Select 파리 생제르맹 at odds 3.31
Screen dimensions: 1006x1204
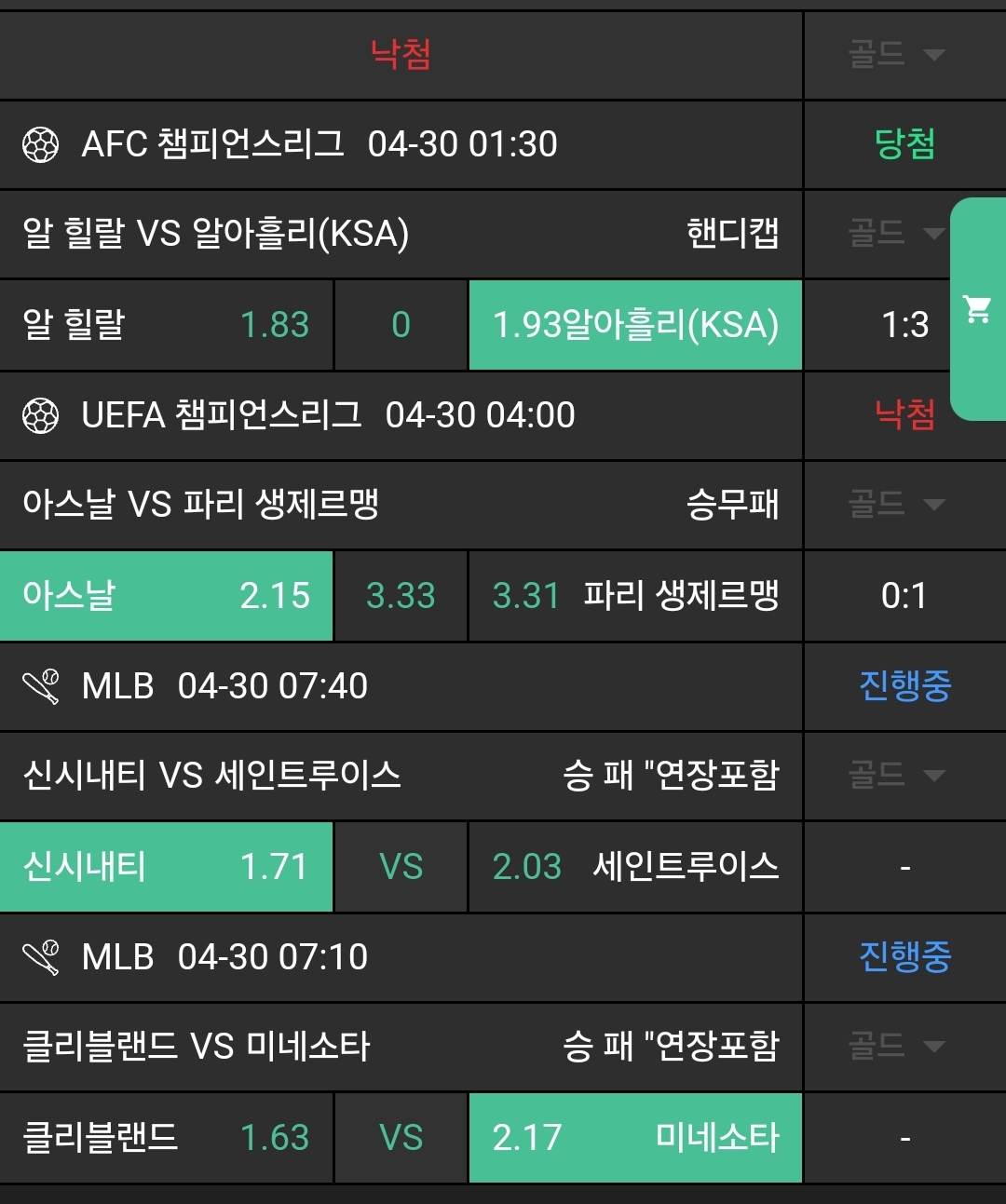(635, 596)
